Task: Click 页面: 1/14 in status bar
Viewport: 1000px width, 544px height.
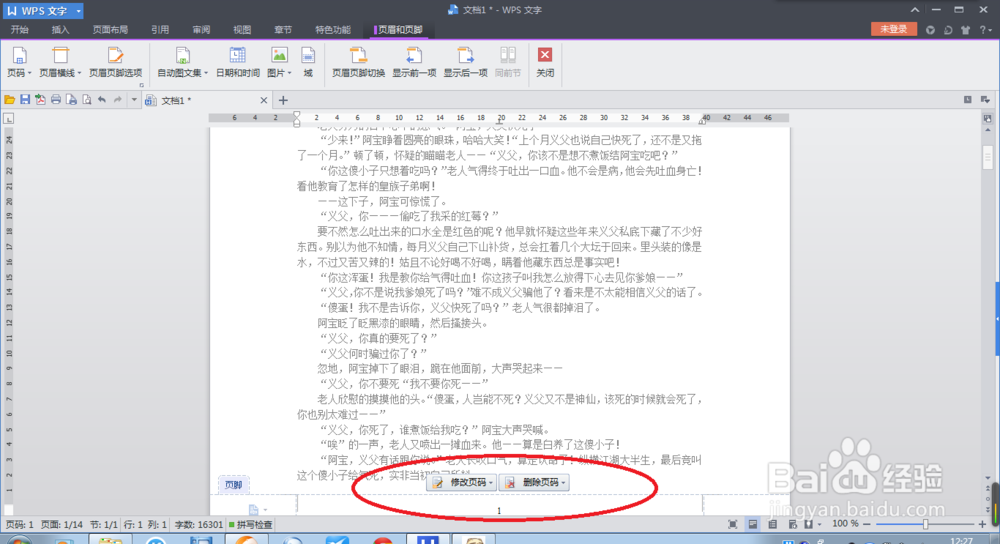Action: pos(62,524)
